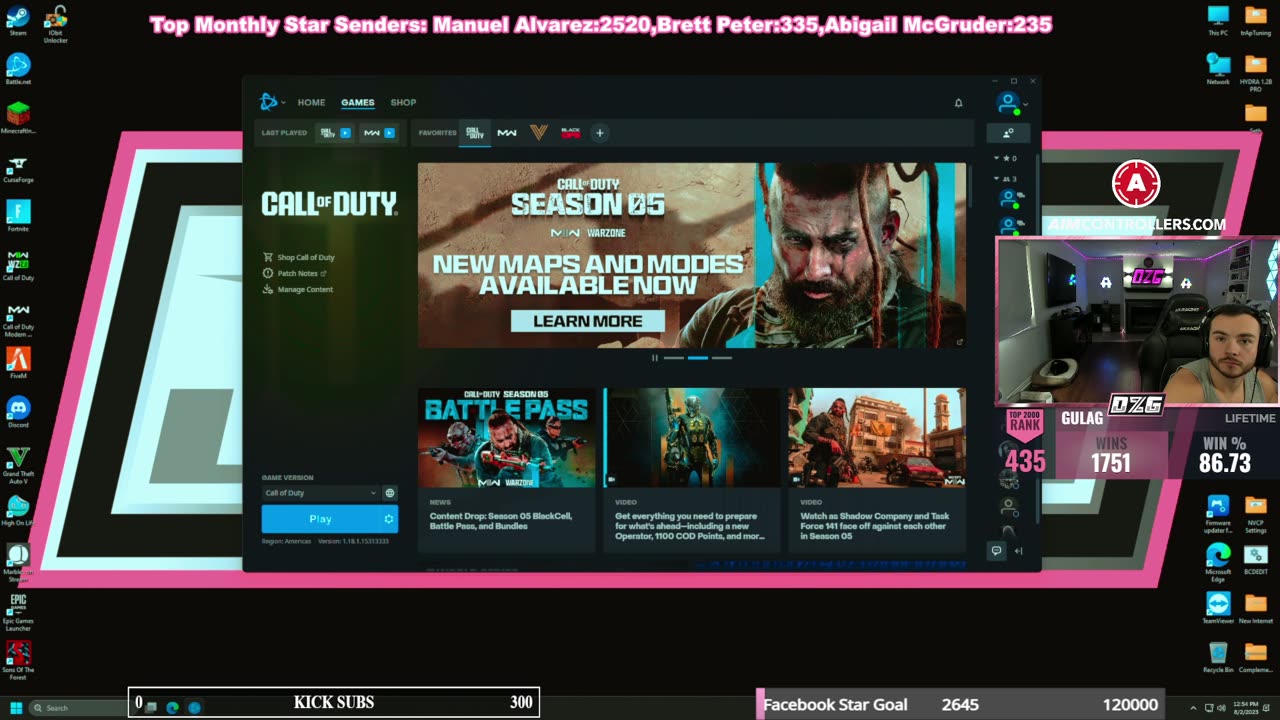The height and width of the screenshot is (720, 1280).
Task: Open Manage Content link
Action: (297, 289)
